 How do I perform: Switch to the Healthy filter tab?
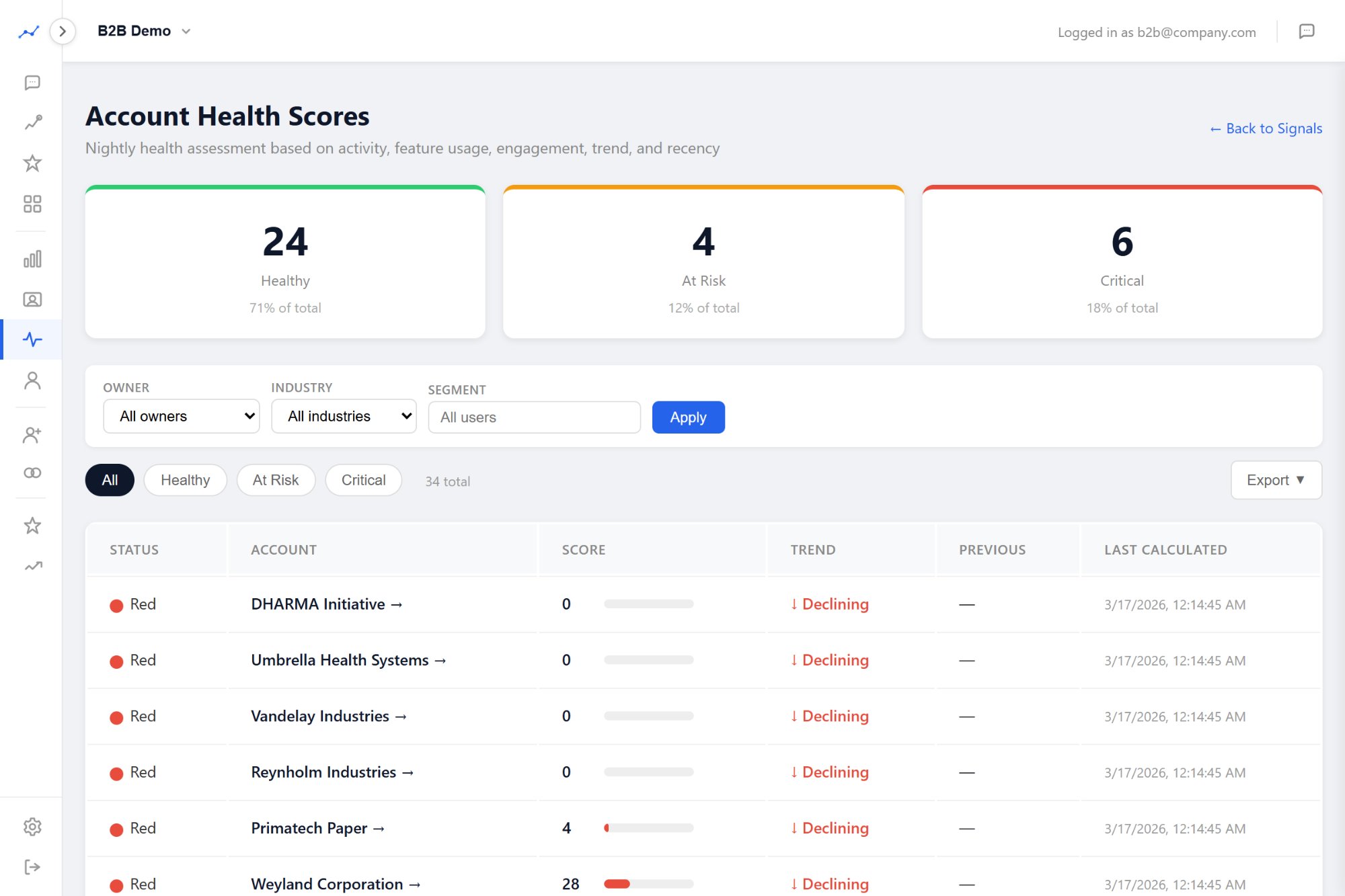tap(185, 480)
